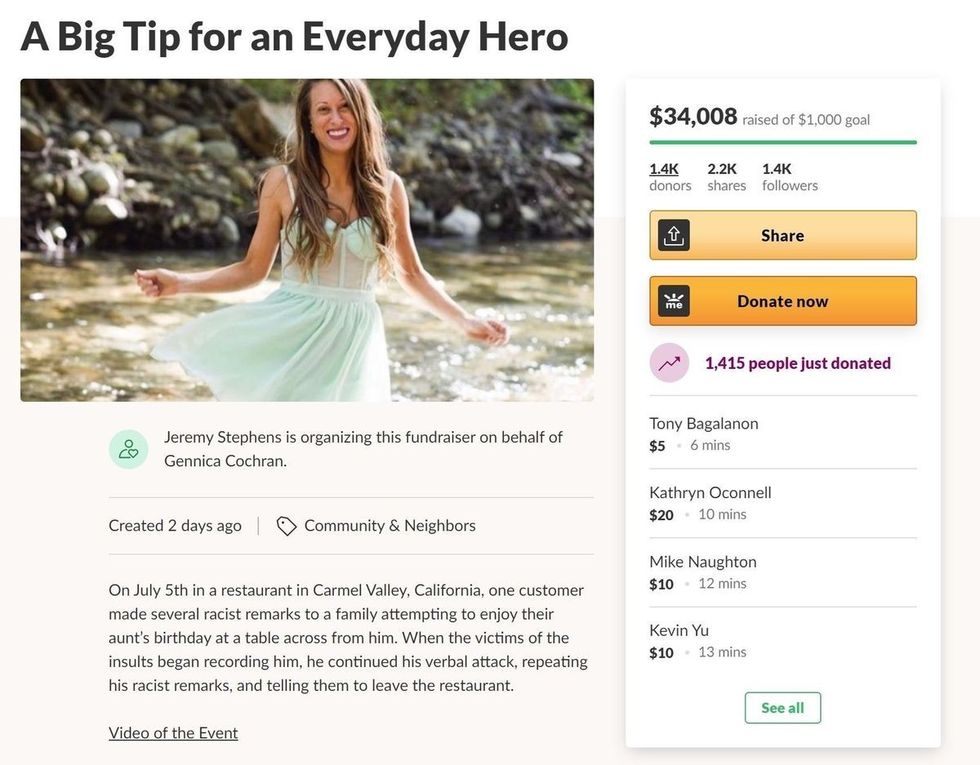Image resolution: width=980 pixels, height=765 pixels.
Task: Click the GoFundMe logo icon on Donate now
Action: pyautogui.click(x=674, y=300)
